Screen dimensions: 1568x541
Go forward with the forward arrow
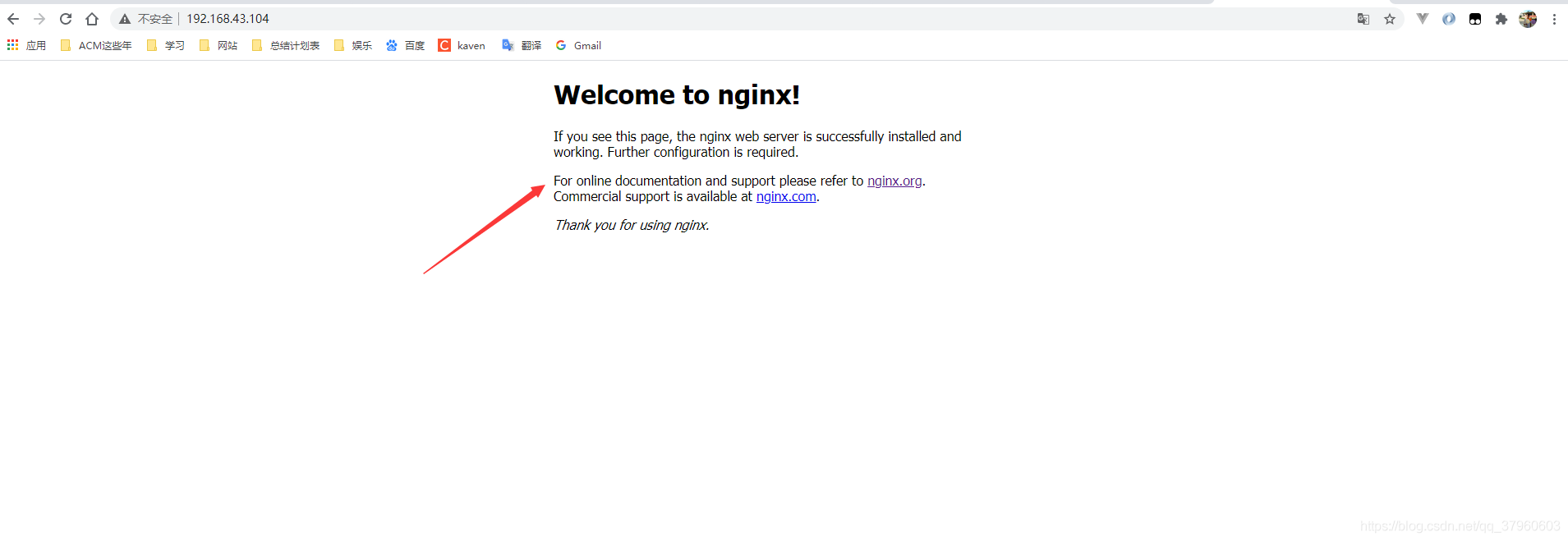point(39,19)
